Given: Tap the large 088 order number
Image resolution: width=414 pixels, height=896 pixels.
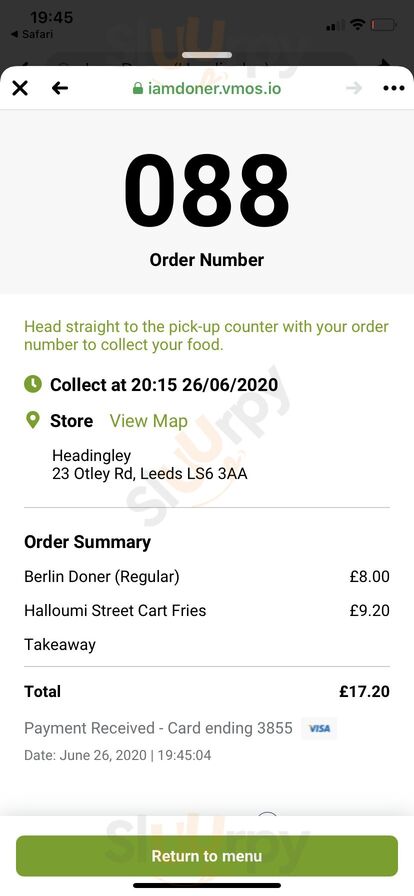Looking at the screenshot, I should click(x=206, y=191).
